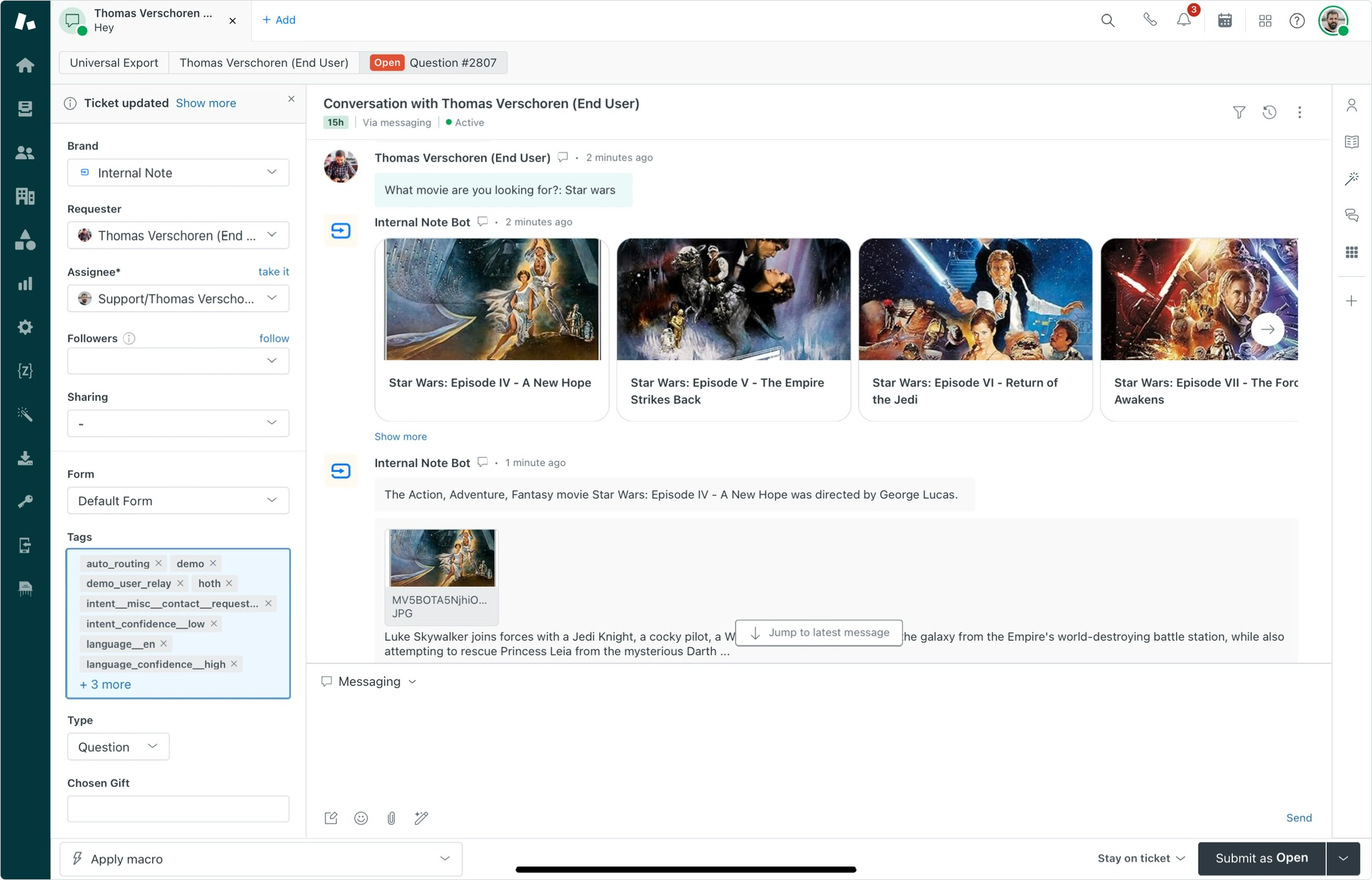This screenshot has height=880, width=1372.
Task: Click the attach file paperclip icon
Action: pyautogui.click(x=391, y=818)
